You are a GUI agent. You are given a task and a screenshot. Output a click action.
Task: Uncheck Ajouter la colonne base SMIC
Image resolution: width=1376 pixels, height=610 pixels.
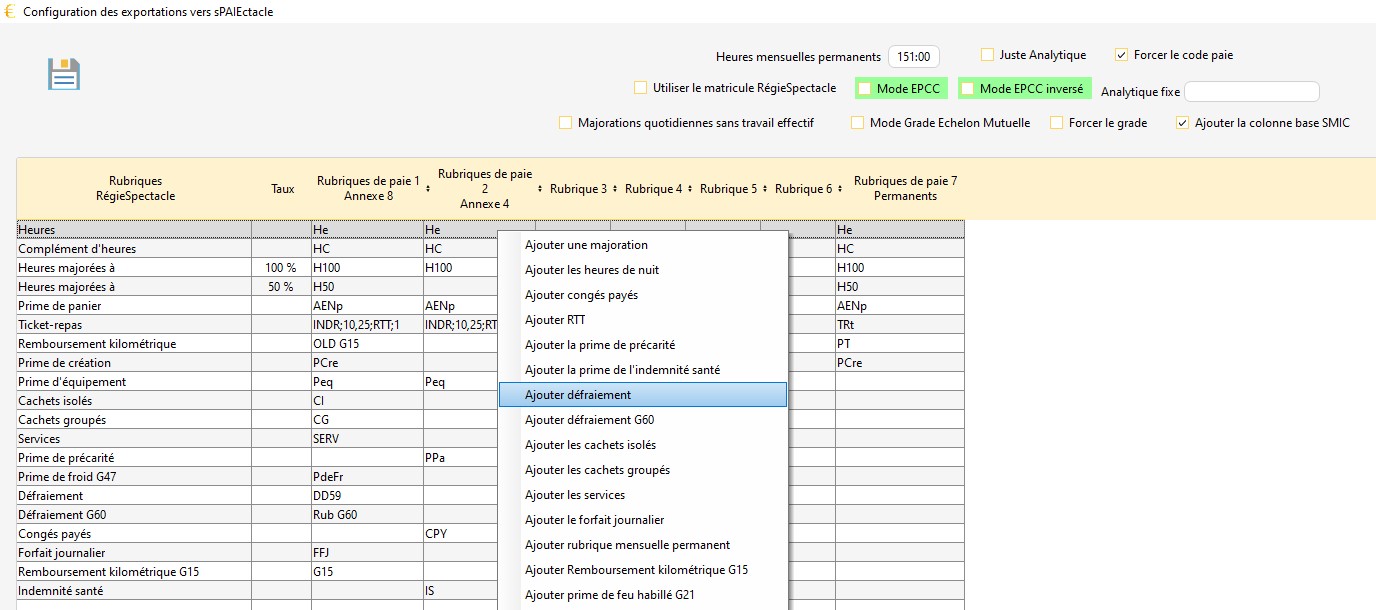tap(1182, 123)
